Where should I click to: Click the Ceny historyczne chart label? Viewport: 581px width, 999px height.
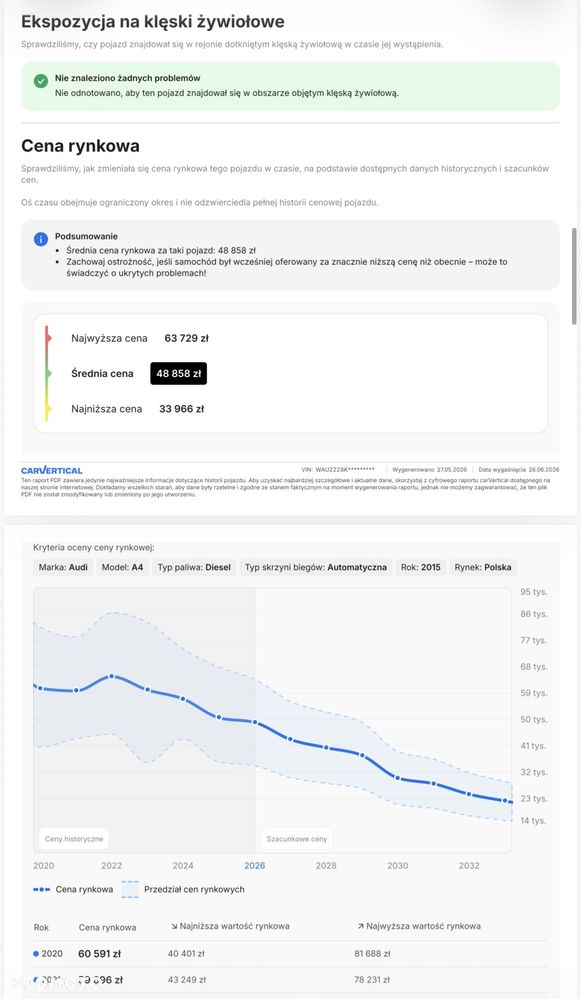[x=74, y=839]
